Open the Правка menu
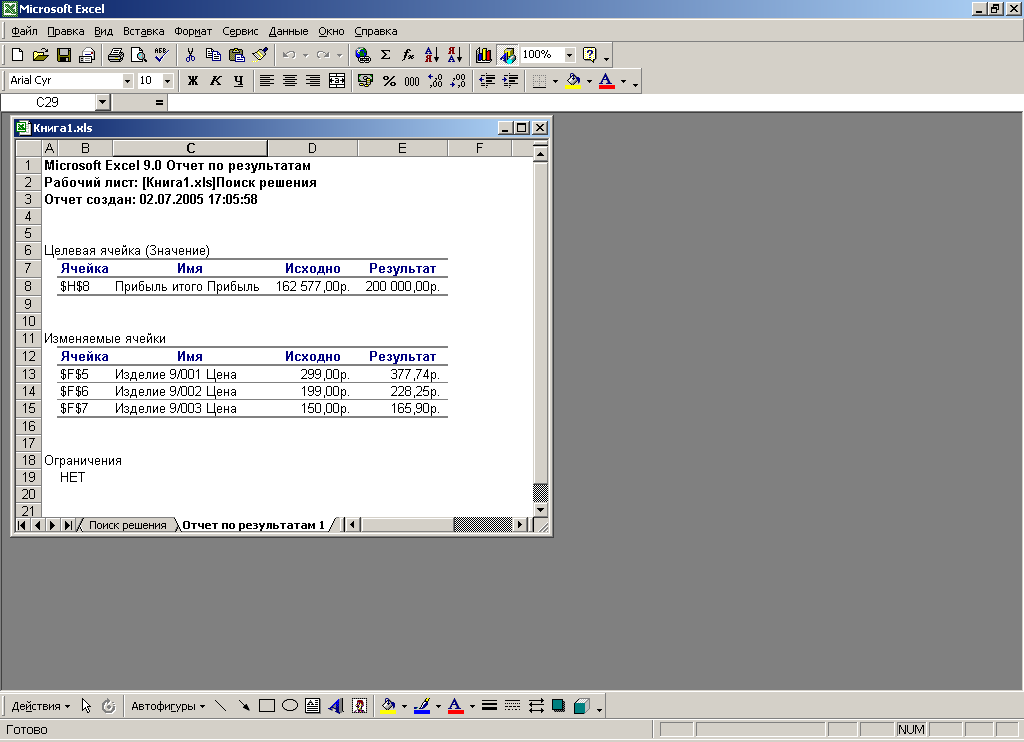 tap(65, 31)
